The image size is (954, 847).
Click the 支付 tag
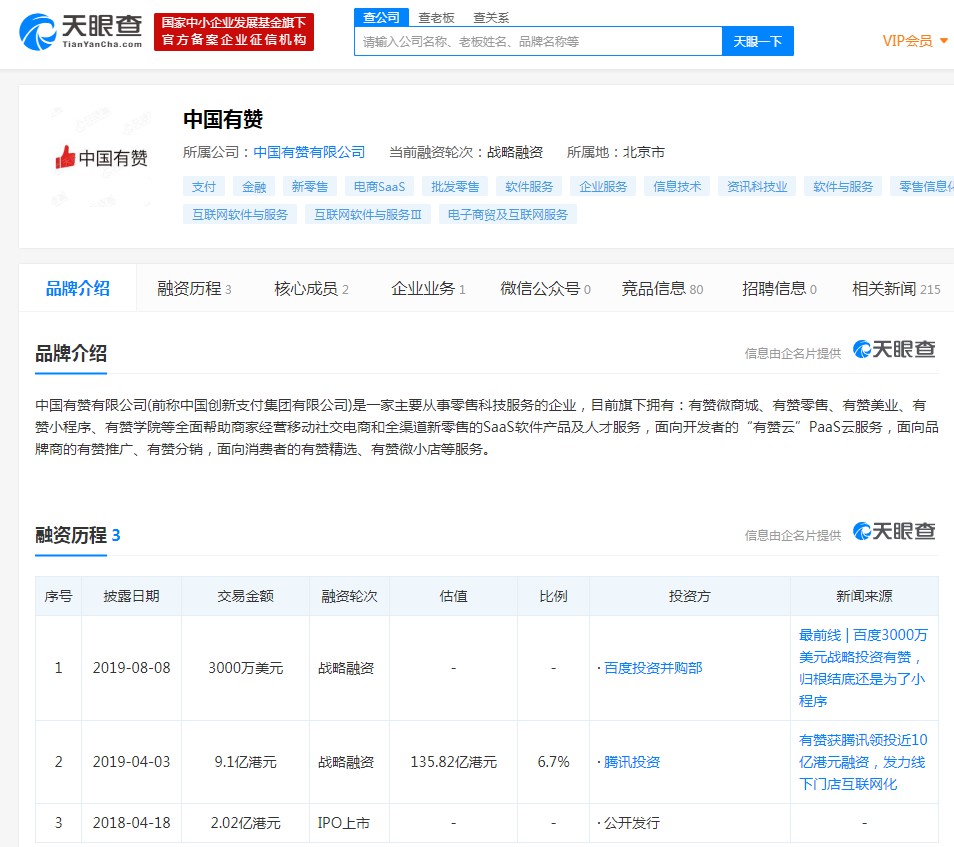(x=204, y=187)
